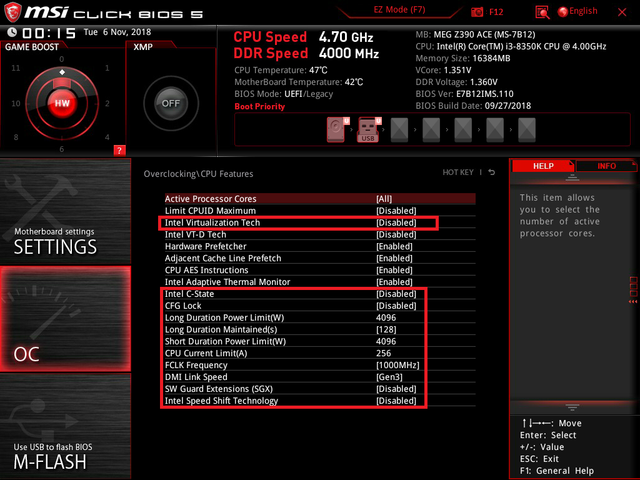Open M-FLASH to flash BIOS

click(65, 427)
